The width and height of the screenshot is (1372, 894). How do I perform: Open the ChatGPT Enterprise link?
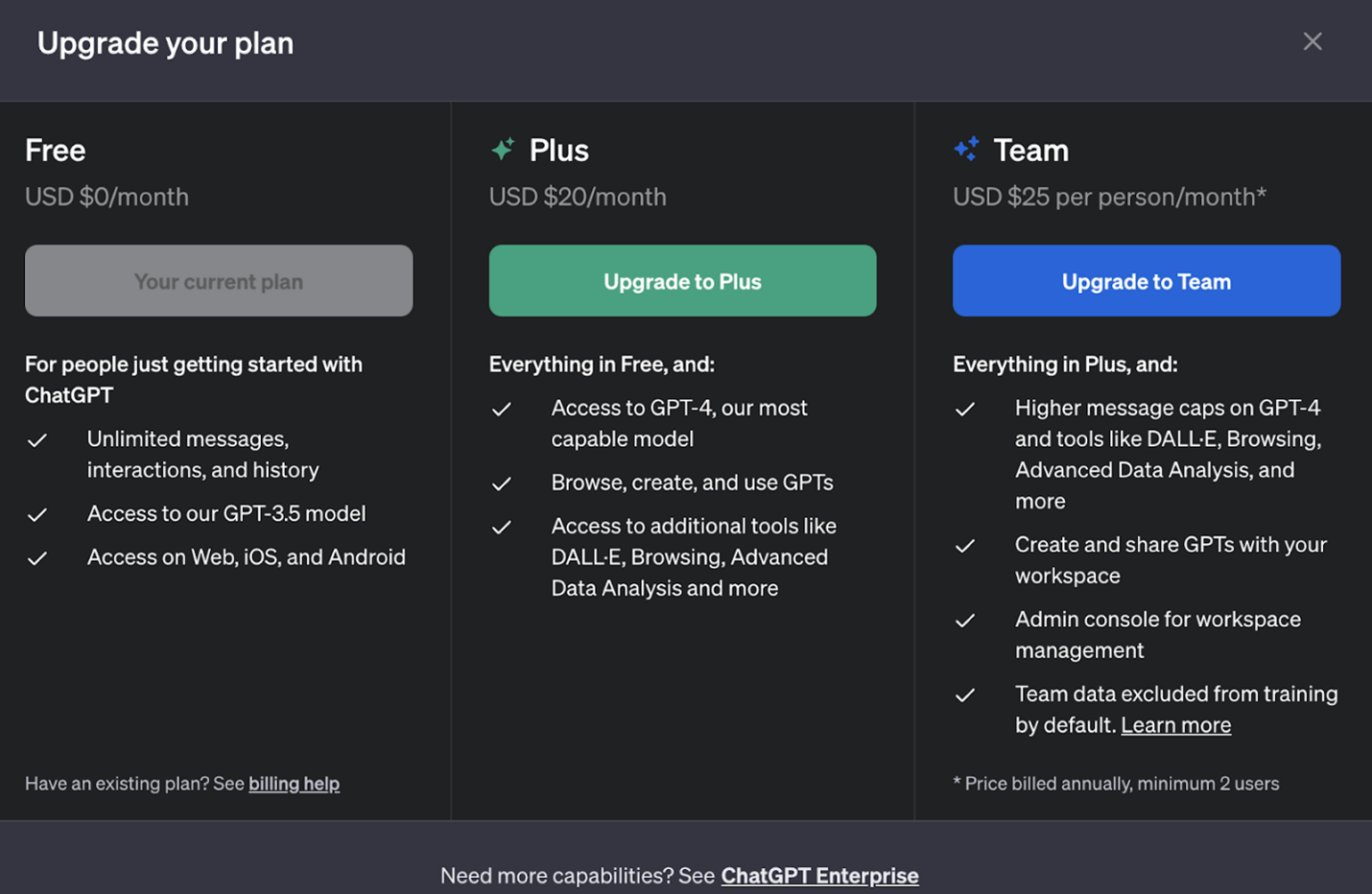(819, 876)
